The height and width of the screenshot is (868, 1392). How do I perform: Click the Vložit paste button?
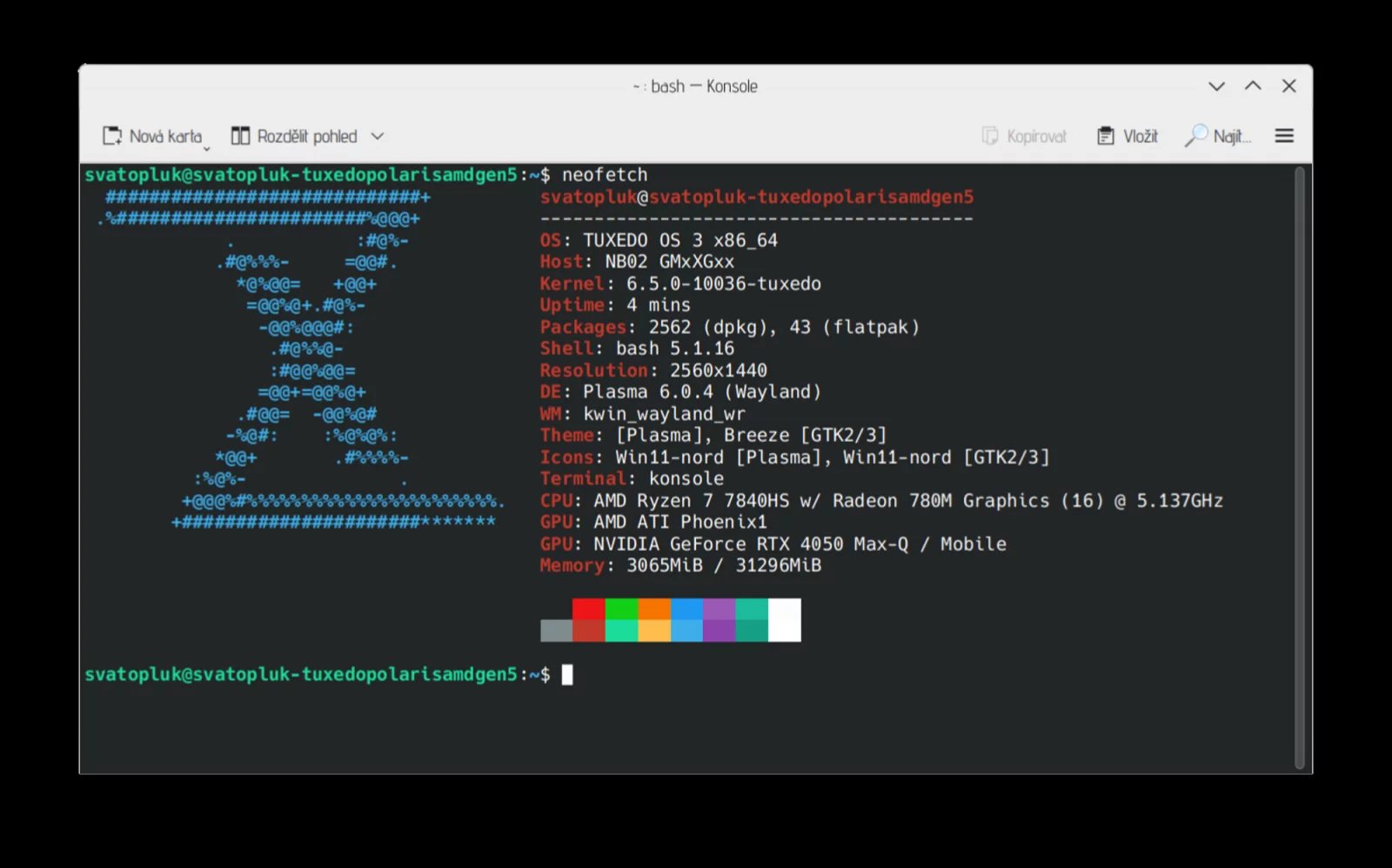click(x=1128, y=137)
